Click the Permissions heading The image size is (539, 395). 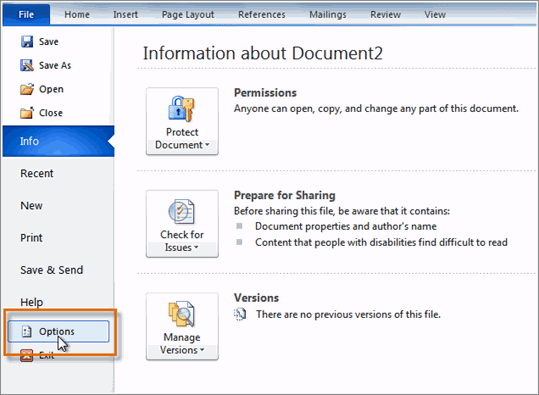click(265, 93)
